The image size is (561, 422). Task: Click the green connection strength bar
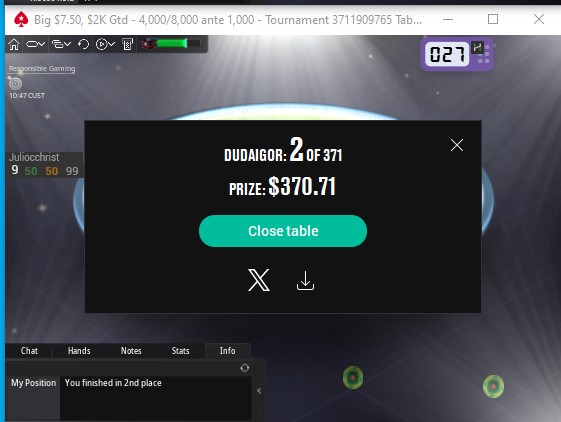(172, 44)
